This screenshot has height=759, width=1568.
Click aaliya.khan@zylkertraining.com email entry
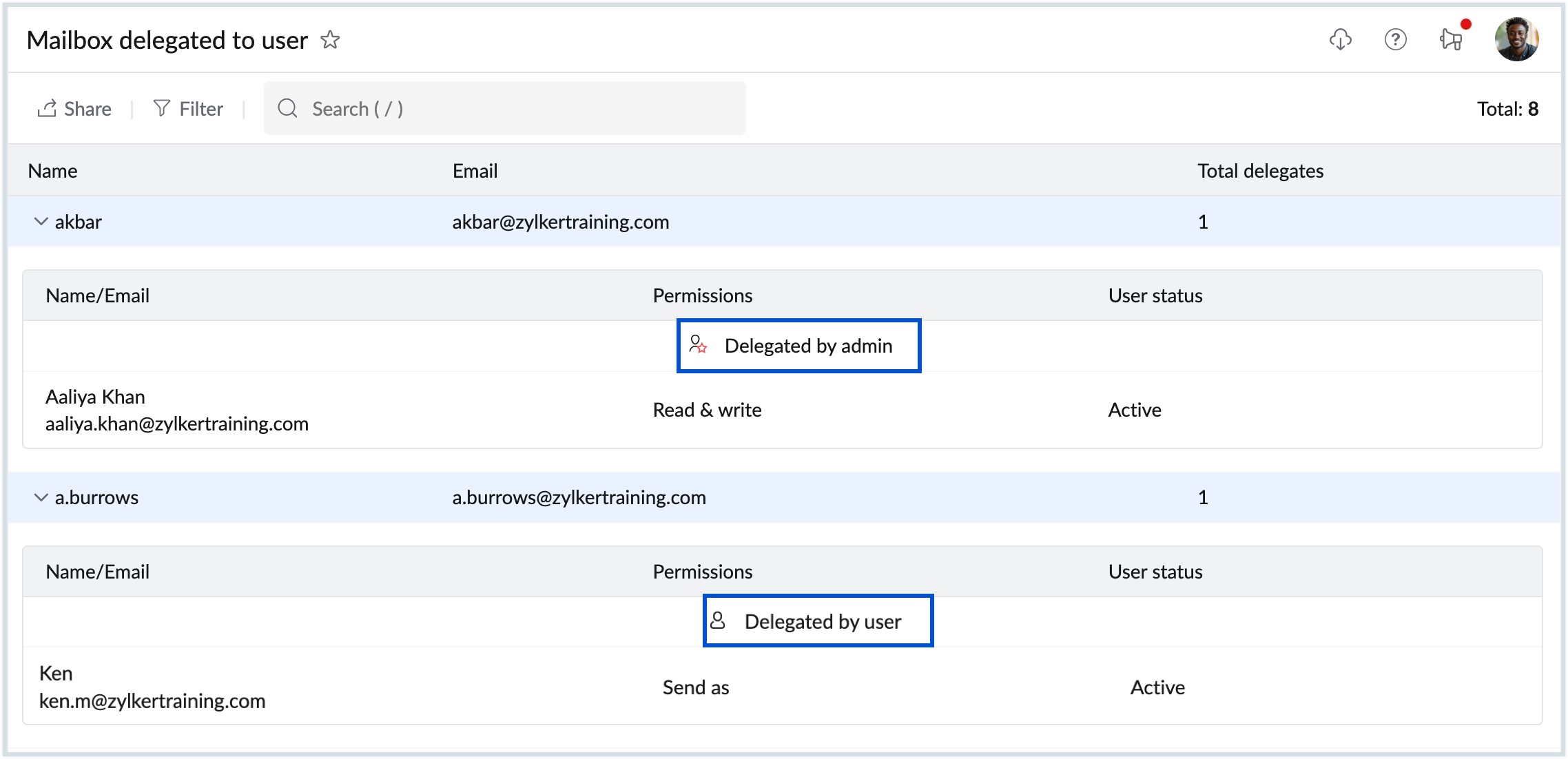(x=177, y=424)
